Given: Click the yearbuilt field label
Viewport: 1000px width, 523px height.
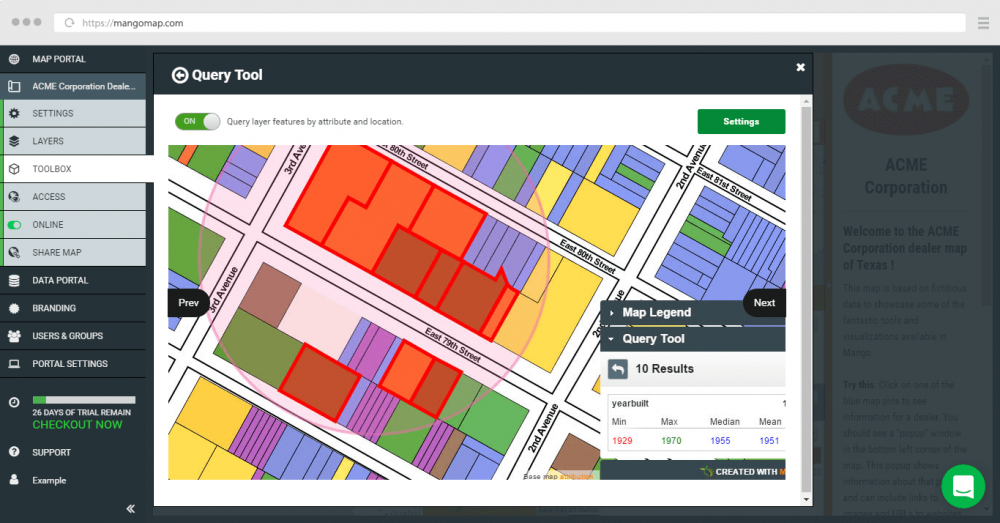Looking at the screenshot, I should pyautogui.click(x=630, y=404).
